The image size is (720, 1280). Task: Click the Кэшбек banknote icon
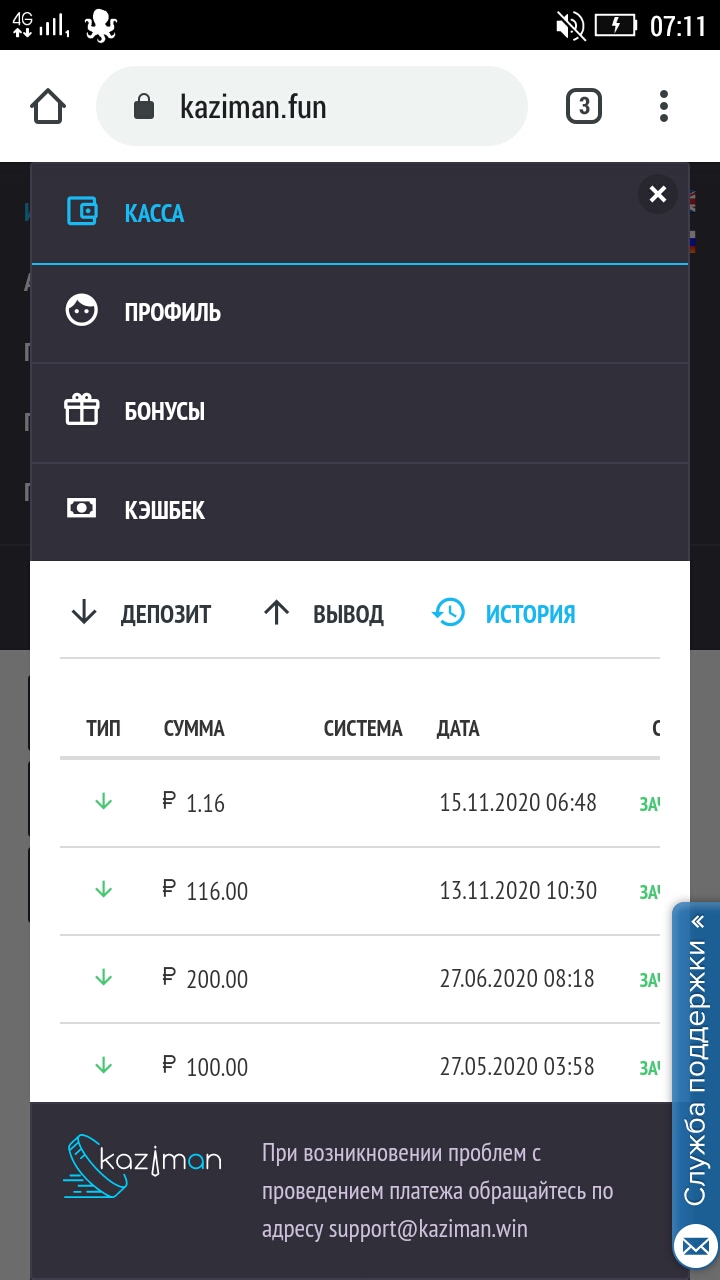pyautogui.click(x=82, y=509)
